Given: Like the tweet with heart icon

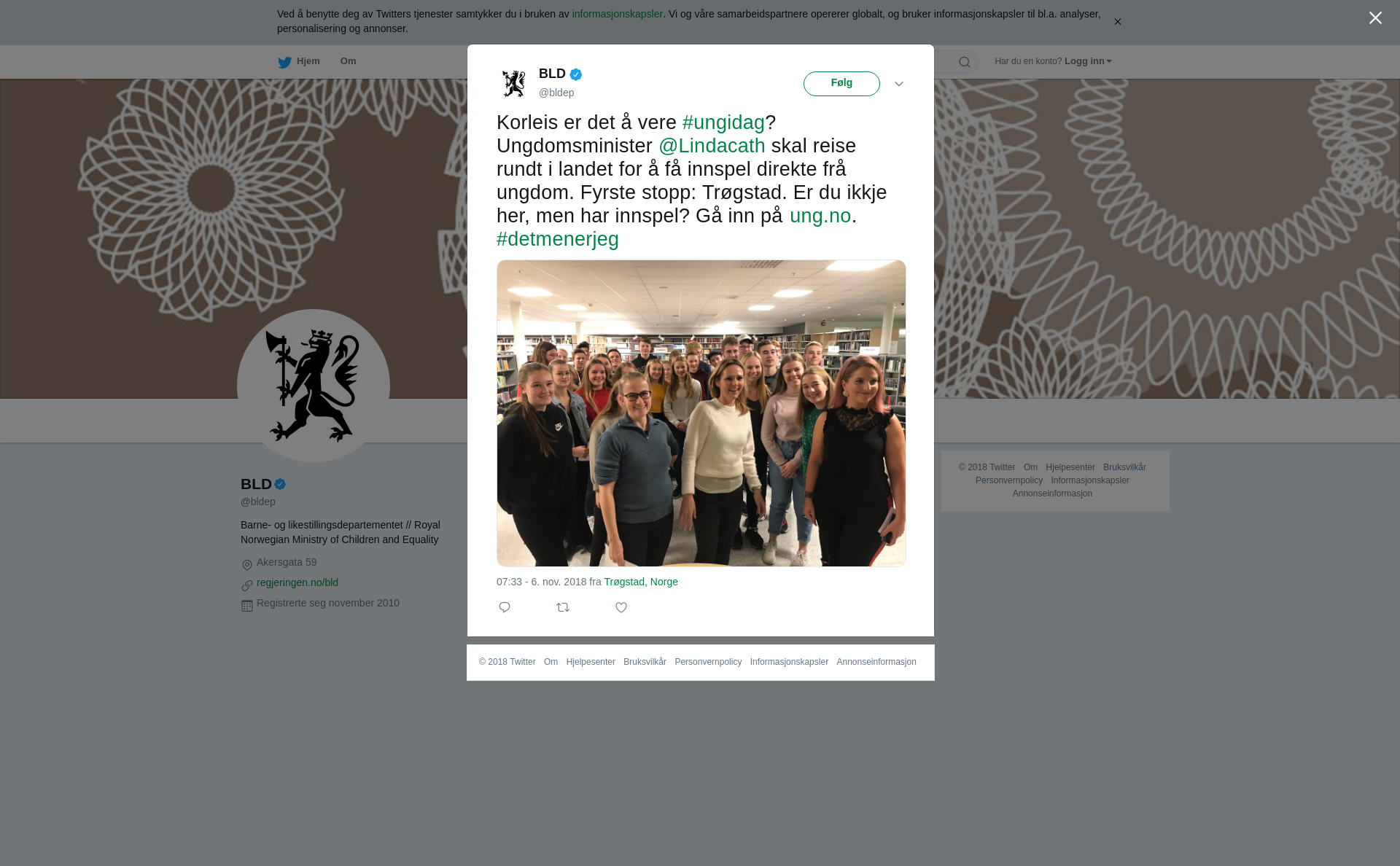Looking at the screenshot, I should 621,607.
